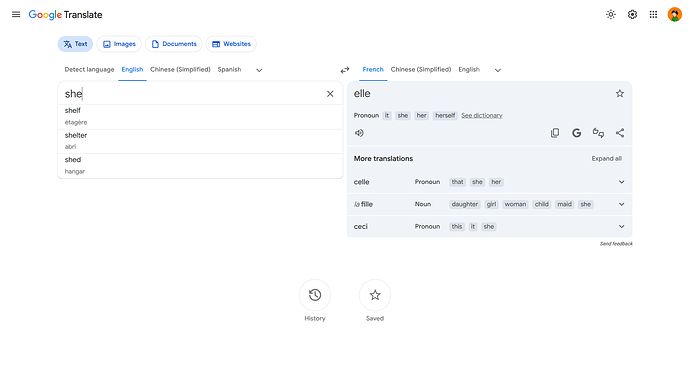
Task: Choose the 'shelter' suggestion
Action: pos(200,141)
